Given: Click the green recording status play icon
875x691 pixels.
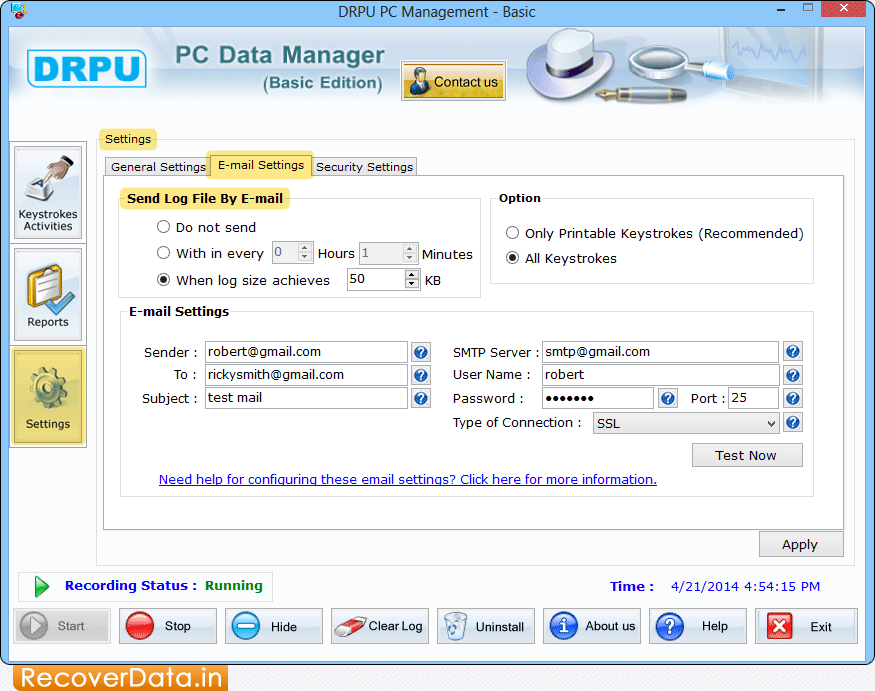Looking at the screenshot, I should pyautogui.click(x=41, y=587).
